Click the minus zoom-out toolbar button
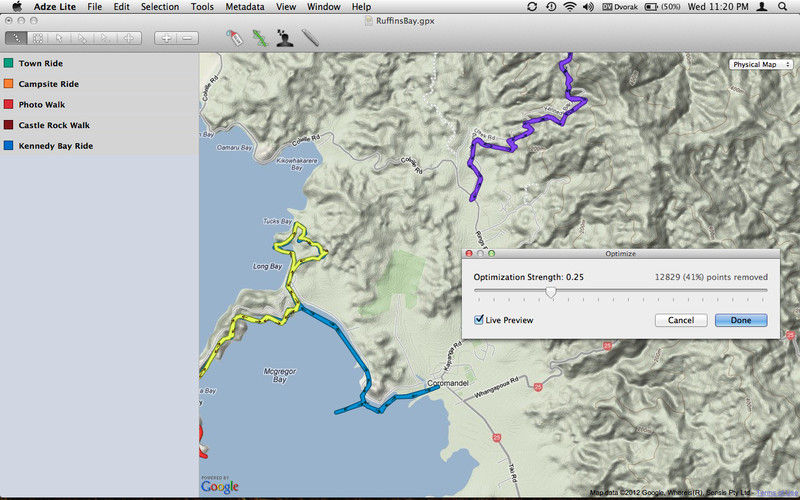 coord(188,38)
